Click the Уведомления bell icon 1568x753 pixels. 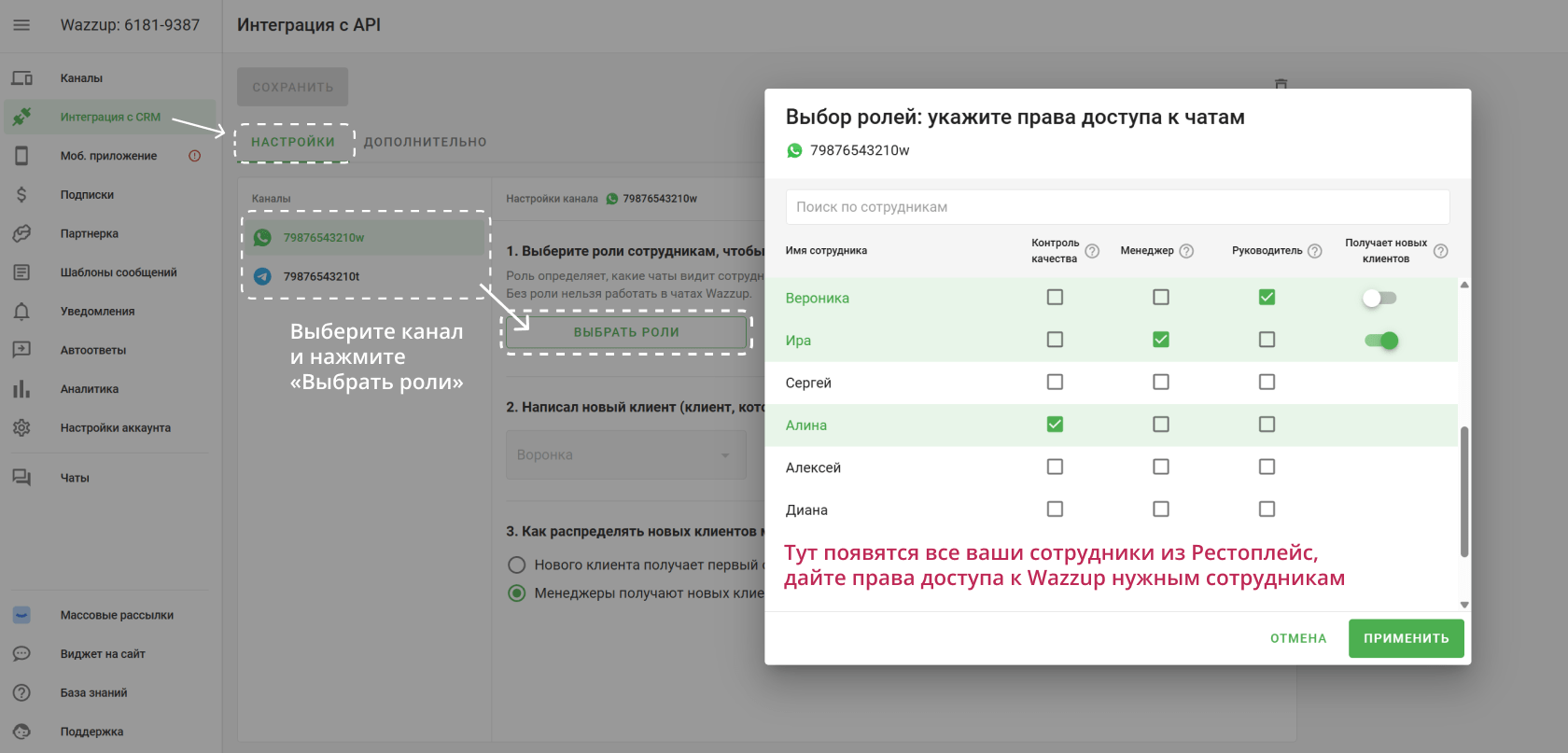tap(21, 312)
